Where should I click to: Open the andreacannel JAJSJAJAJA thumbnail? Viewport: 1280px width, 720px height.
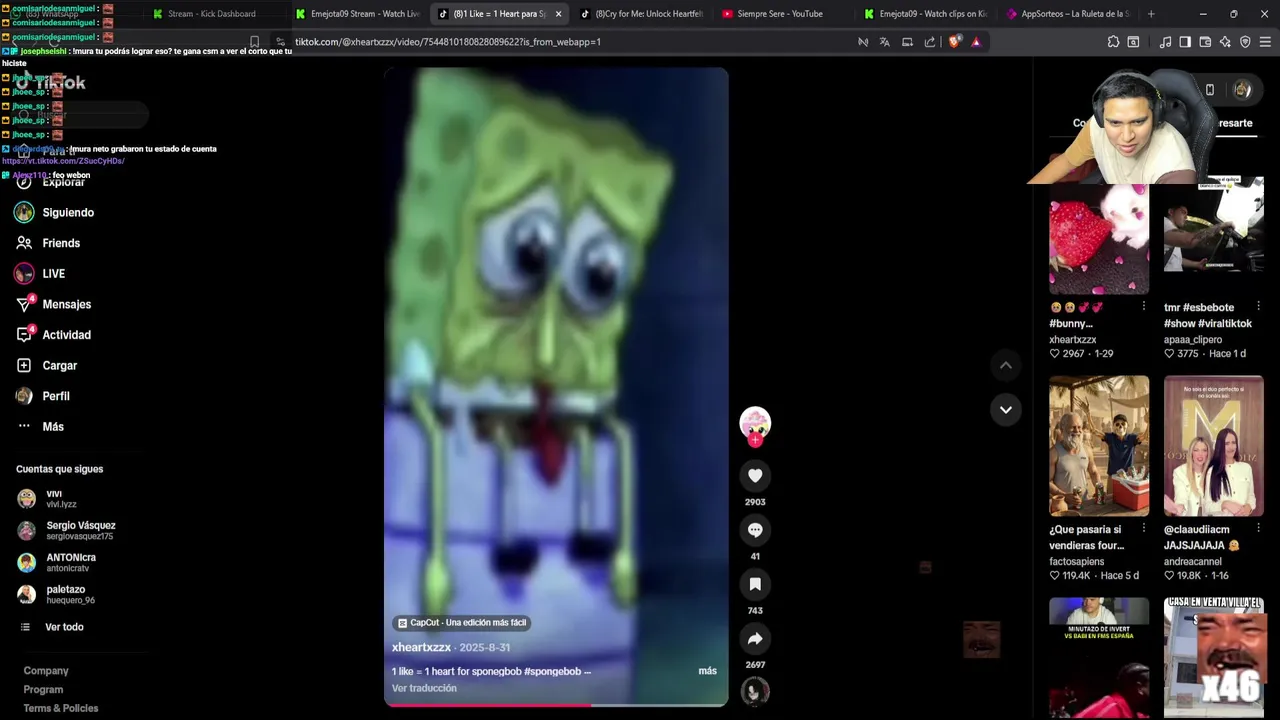1213,446
